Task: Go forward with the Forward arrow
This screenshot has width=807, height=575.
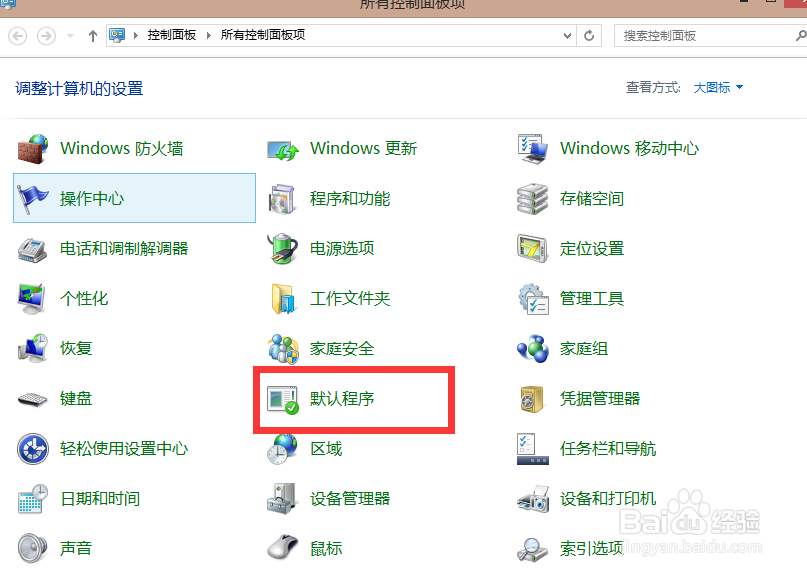Action: (x=46, y=36)
